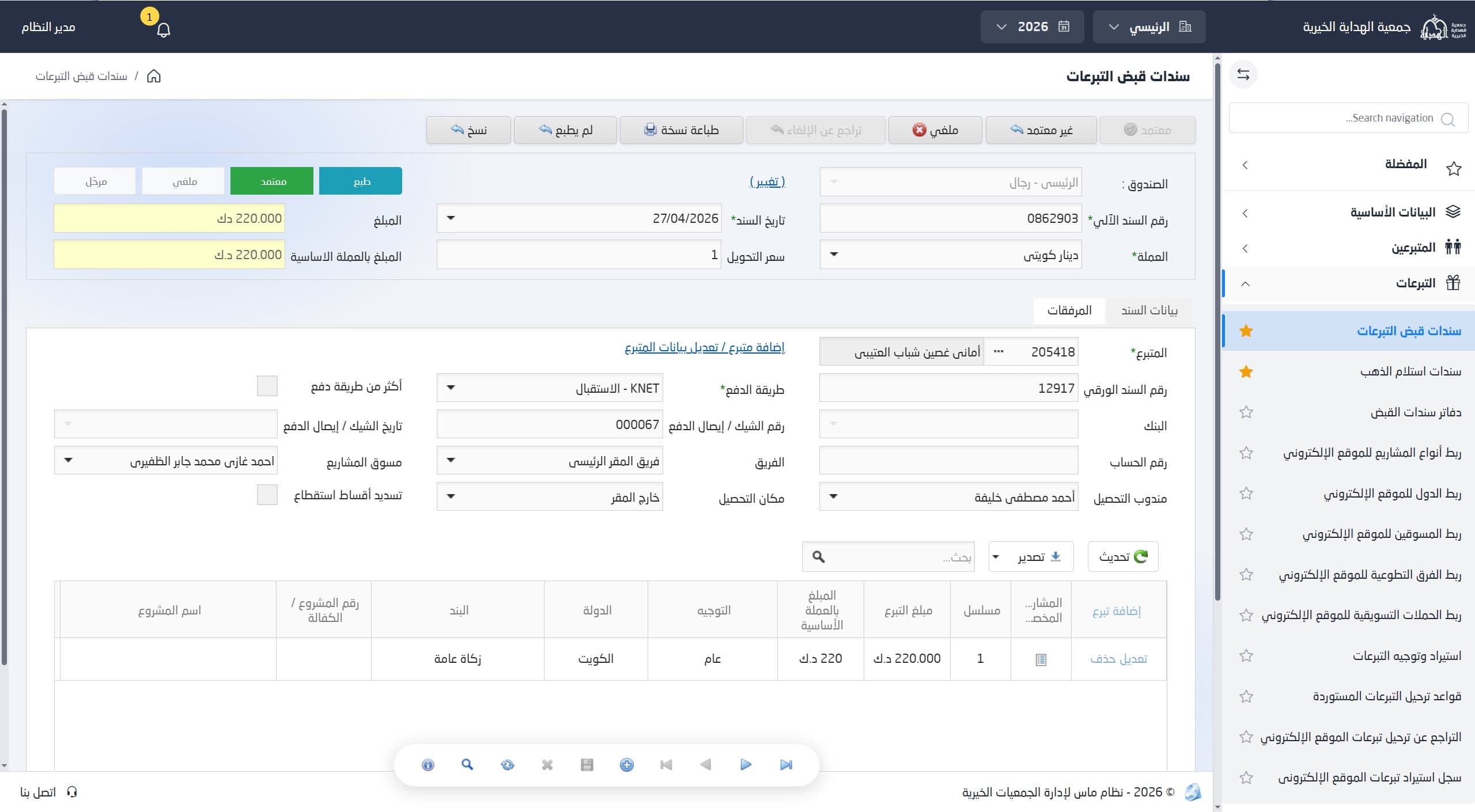
Task: Open the allocated share icon in row 1
Action: click(x=1041, y=659)
